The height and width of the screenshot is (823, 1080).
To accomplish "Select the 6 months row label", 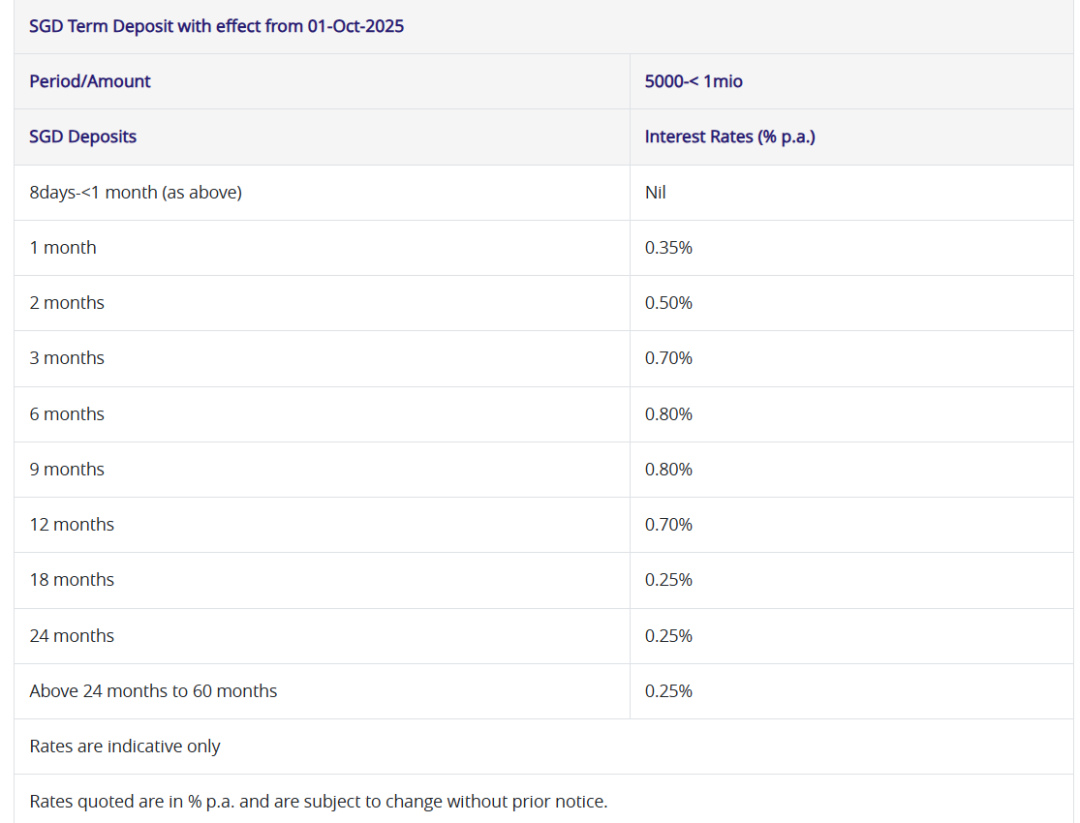I will click(67, 414).
